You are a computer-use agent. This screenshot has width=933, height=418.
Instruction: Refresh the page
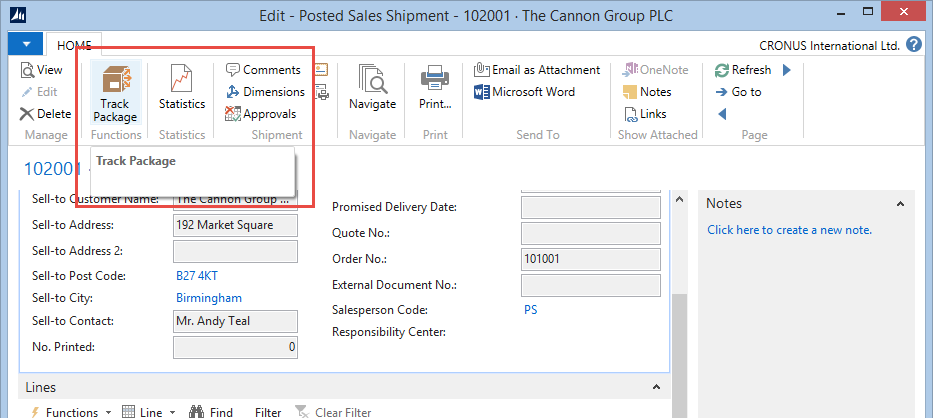pyautogui.click(x=743, y=70)
